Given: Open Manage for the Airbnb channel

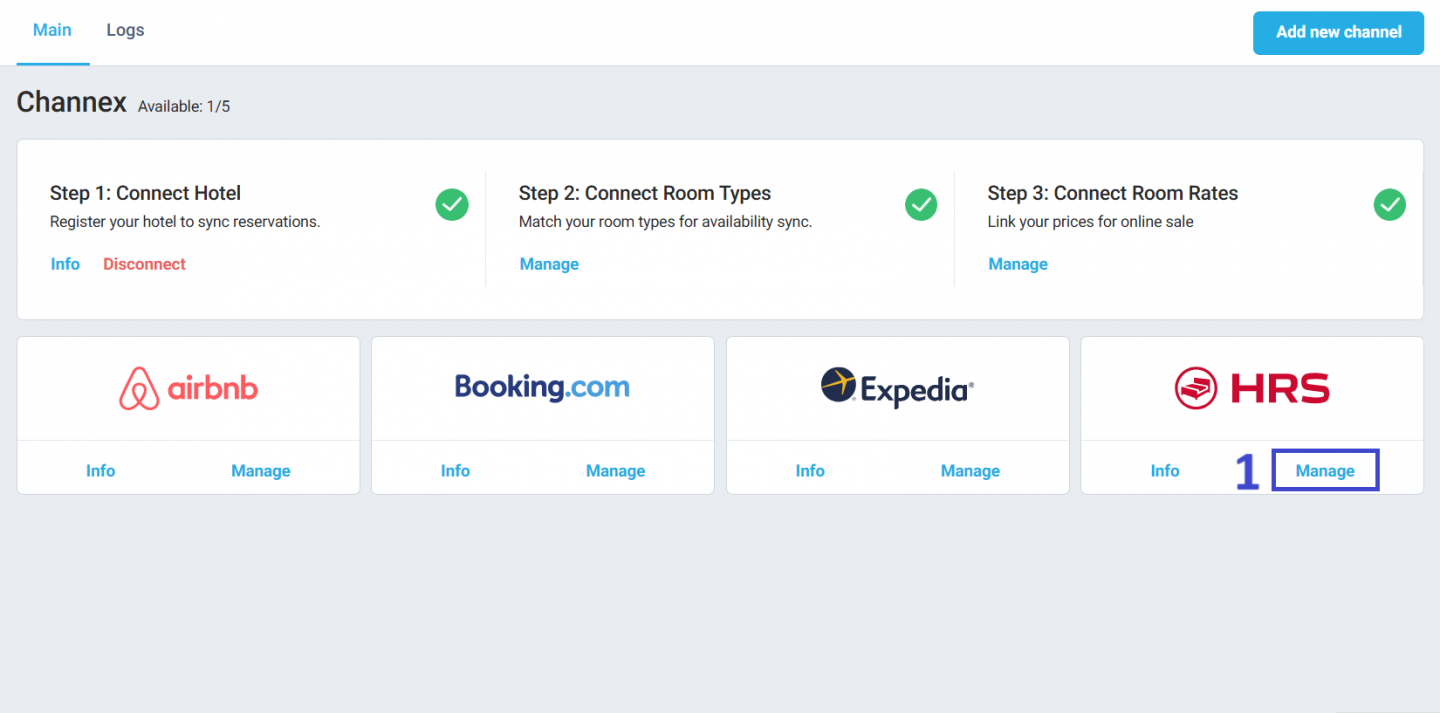Looking at the screenshot, I should coord(261,471).
